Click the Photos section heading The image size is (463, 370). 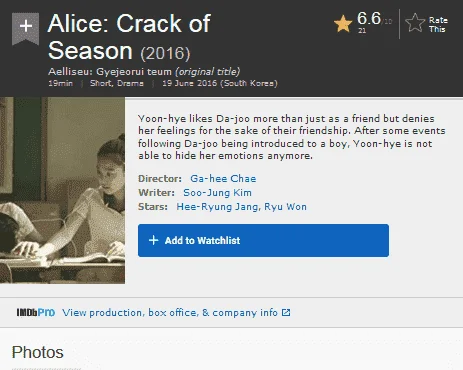coord(38,352)
